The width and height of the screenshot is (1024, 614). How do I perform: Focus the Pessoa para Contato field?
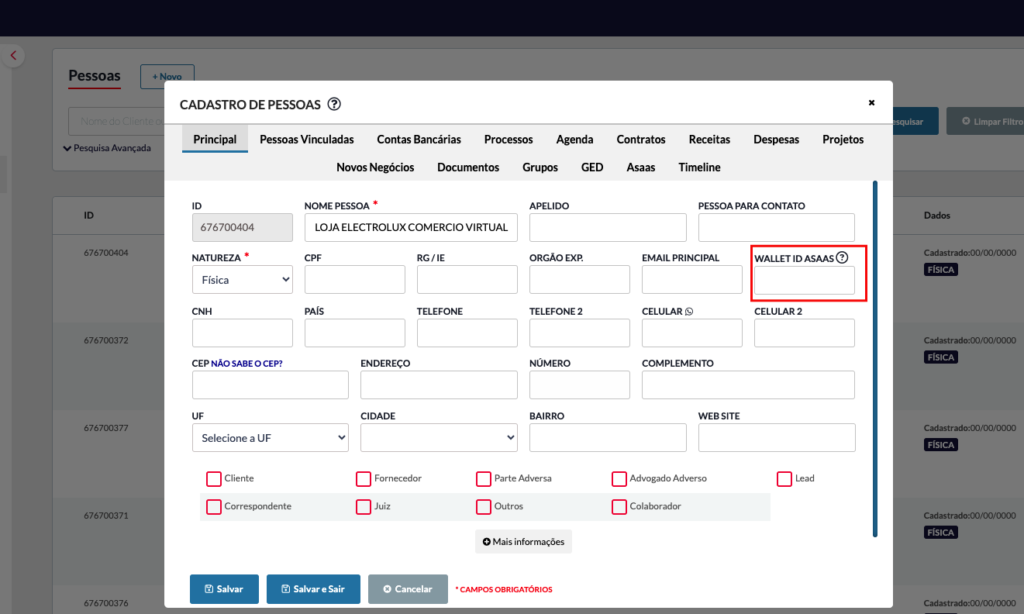(776, 227)
